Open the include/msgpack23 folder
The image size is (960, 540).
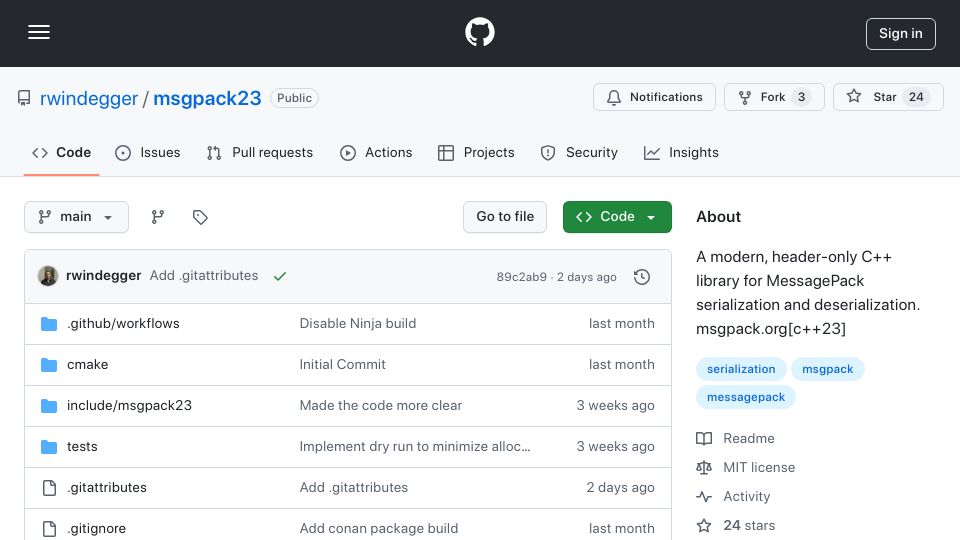click(129, 405)
